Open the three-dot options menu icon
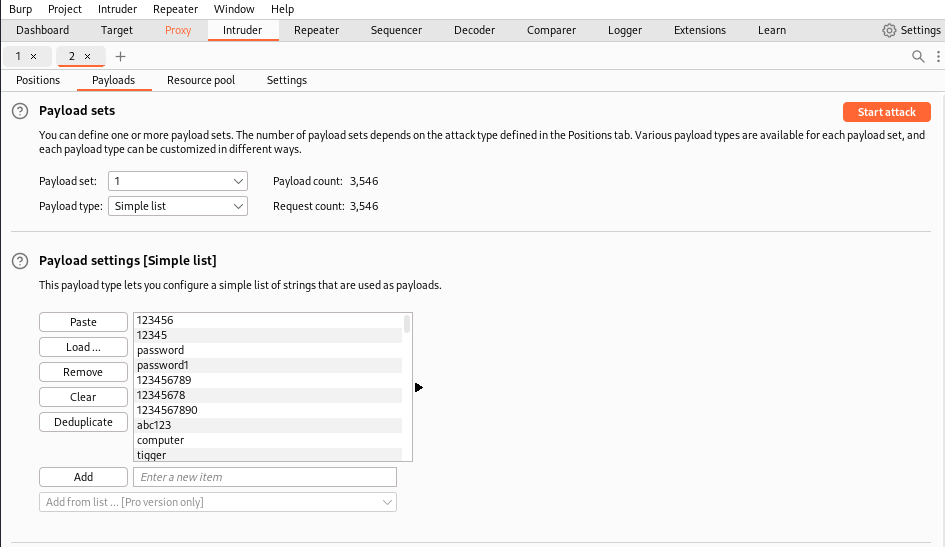 coord(938,57)
